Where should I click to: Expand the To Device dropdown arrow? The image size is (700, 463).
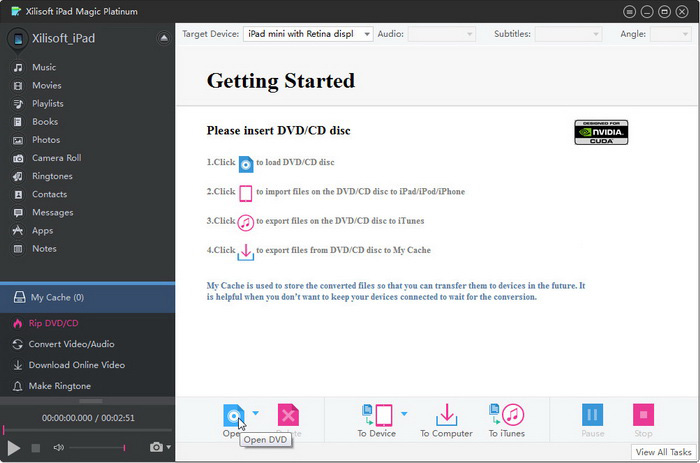pyautogui.click(x=404, y=413)
